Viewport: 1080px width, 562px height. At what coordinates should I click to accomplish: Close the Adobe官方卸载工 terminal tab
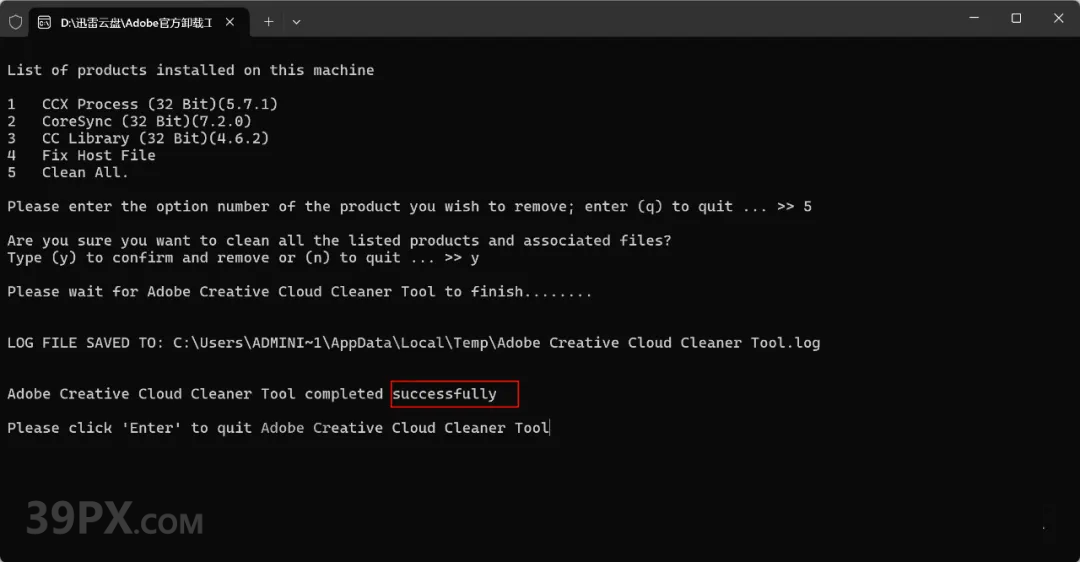click(230, 22)
